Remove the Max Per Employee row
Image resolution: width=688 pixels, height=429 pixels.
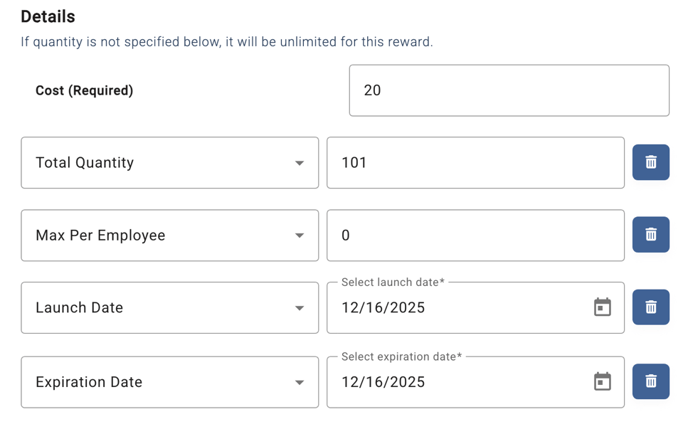tap(650, 235)
